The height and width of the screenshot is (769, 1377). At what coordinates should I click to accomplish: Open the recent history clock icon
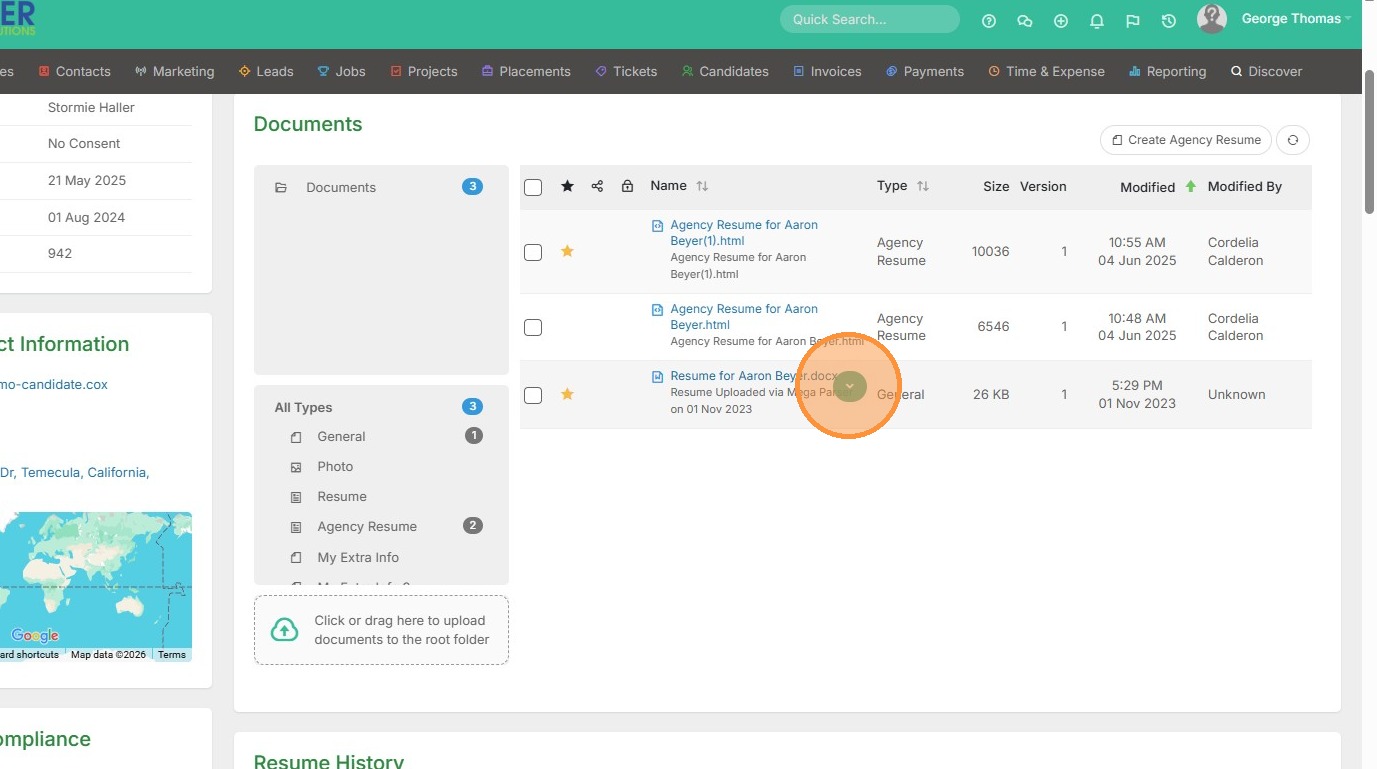pos(1169,20)
